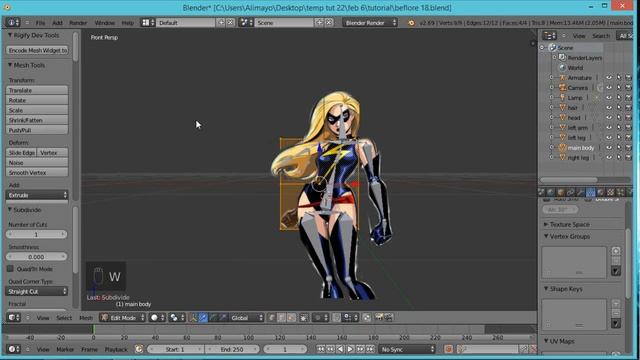Click the World icon in outliner
Image resolution: width=640 pixels, height=360 pixels.
pyautogui.click(x=563, y=68)
